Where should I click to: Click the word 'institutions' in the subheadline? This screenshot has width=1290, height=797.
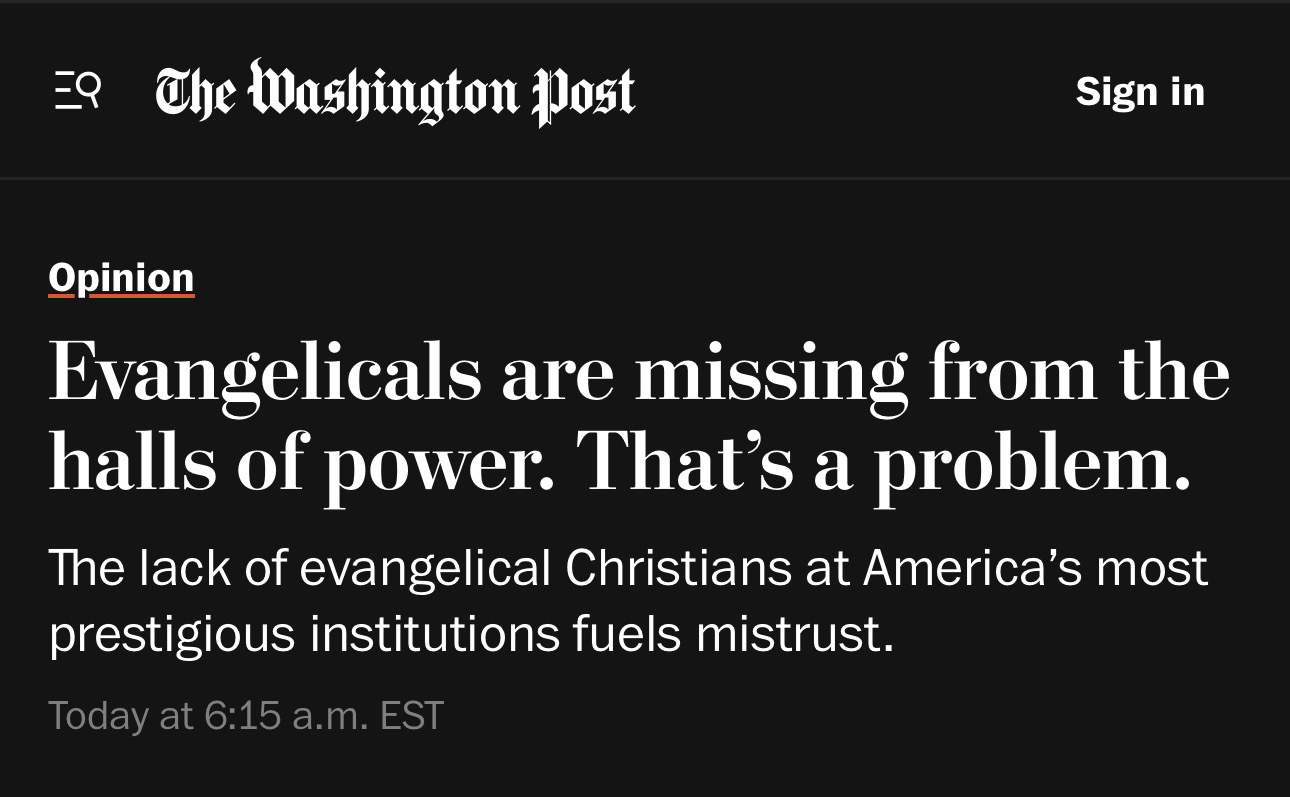434,634
